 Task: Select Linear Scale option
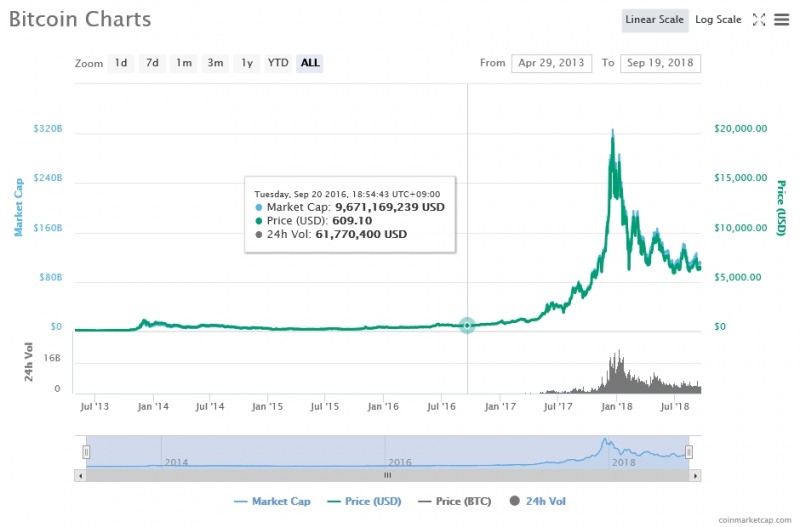point(654,19)
